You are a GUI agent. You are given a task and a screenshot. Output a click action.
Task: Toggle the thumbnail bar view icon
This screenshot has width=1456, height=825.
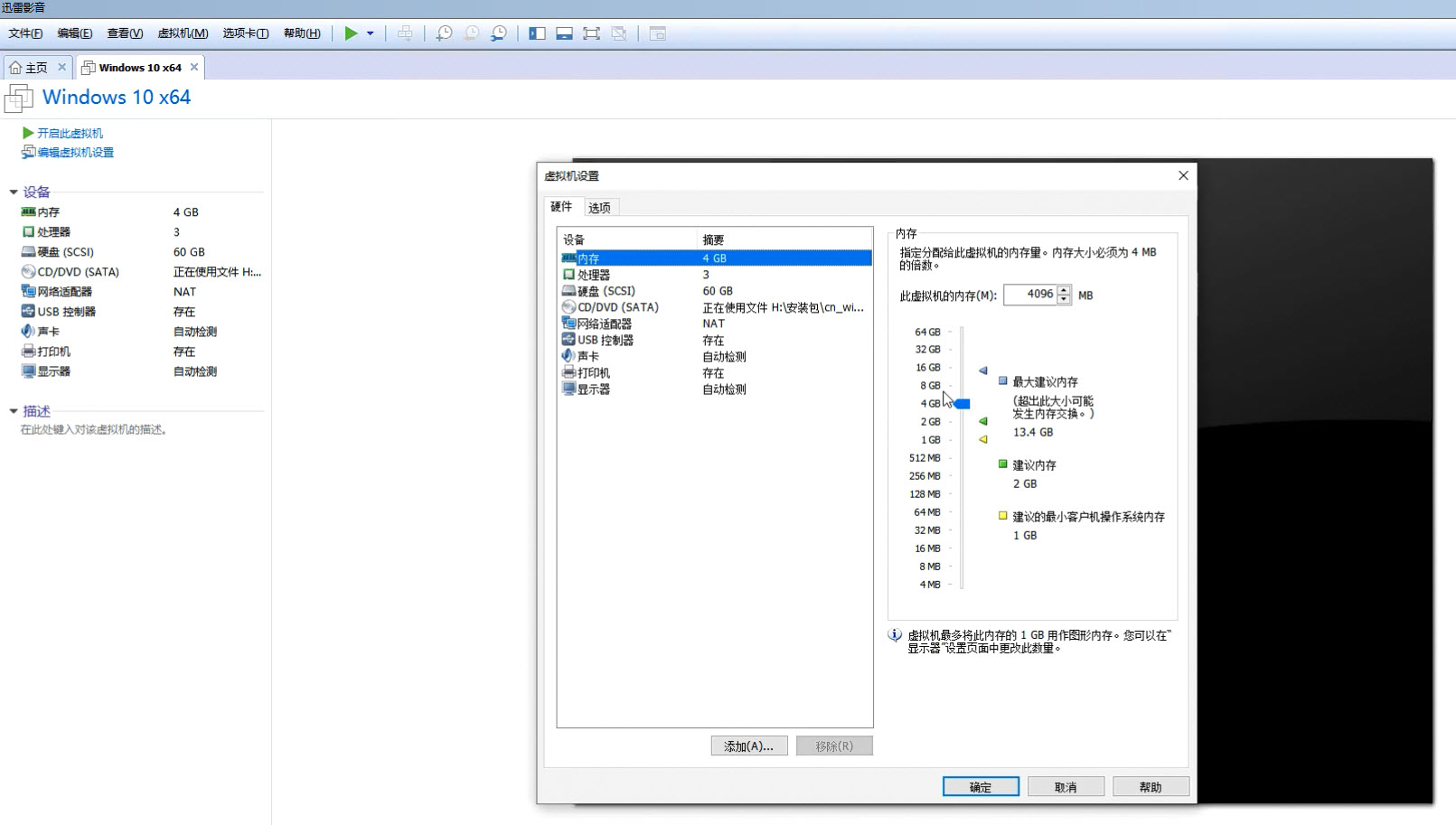pos(564,33)
